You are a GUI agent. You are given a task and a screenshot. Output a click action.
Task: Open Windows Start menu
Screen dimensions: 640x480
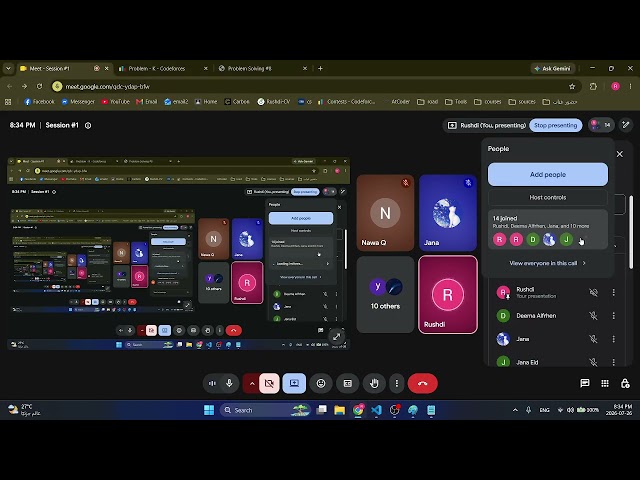(x=209, y=410)
